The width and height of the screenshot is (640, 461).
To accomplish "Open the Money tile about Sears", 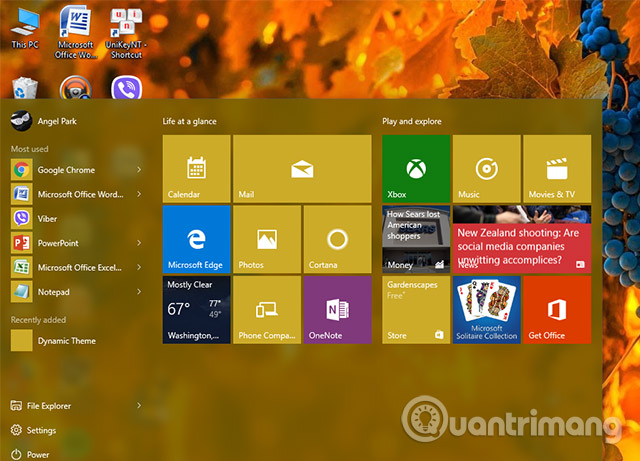I will tap(416, 239).
